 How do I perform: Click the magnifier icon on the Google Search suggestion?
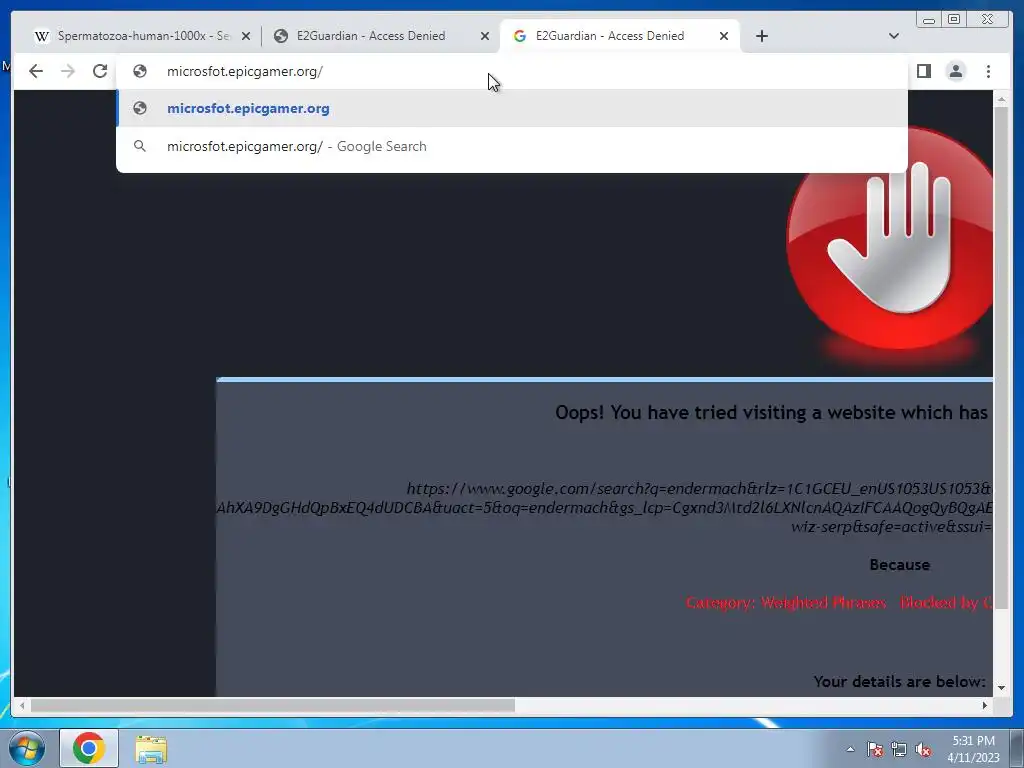(x=140, y=146)
